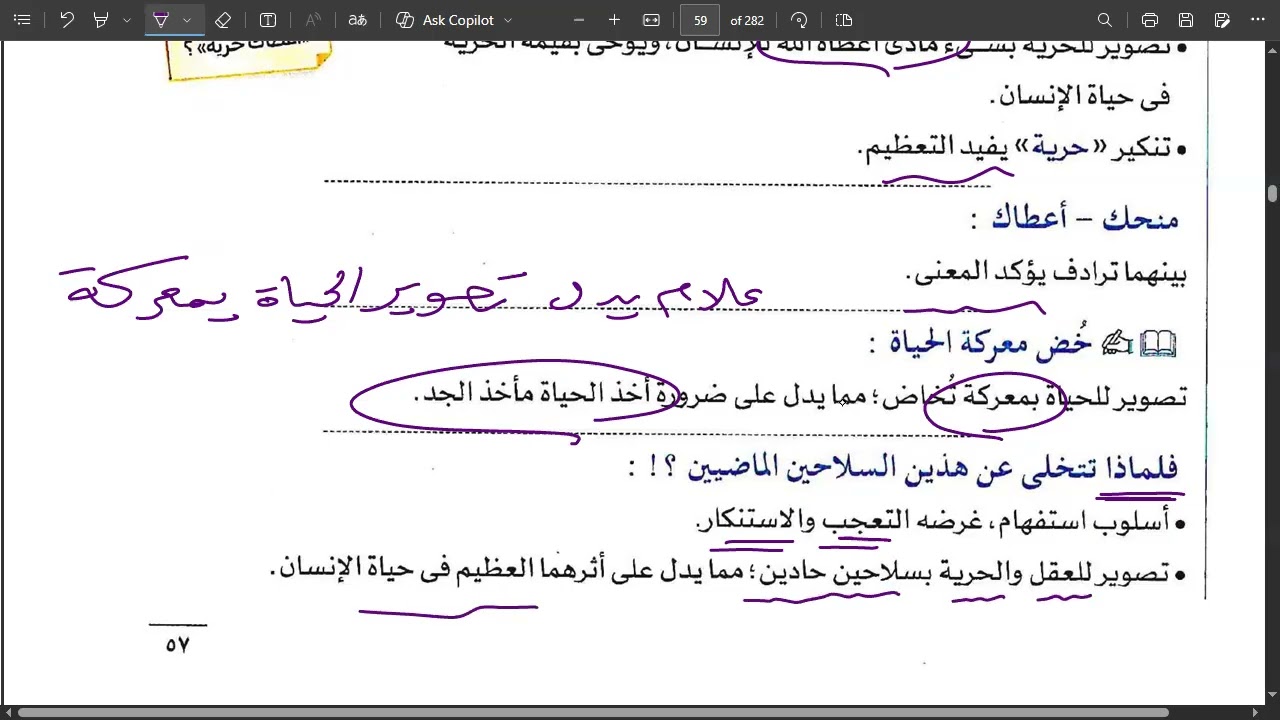The image size is (1280, 720).
Task: Select the highlight marker tool
Action: pyautogui.click(x=101, y=20)
